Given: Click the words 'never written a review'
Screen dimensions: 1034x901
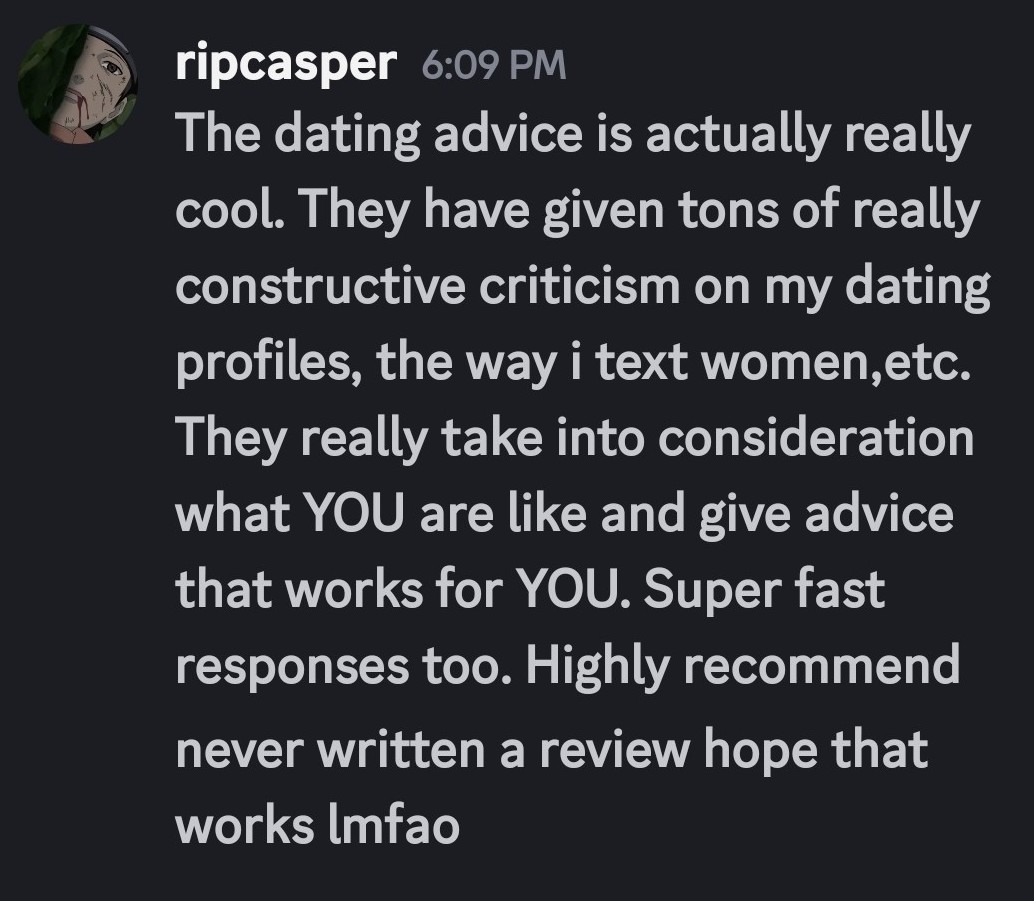Looking at the screenshot, I should point(433,750).
